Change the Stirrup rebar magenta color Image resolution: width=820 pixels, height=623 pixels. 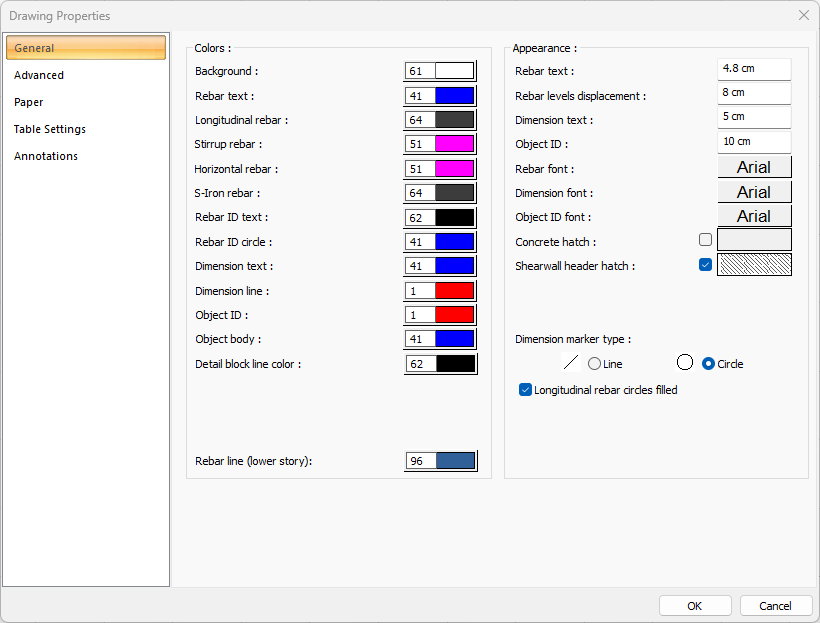pyautogui.click(x=454, y=144)
